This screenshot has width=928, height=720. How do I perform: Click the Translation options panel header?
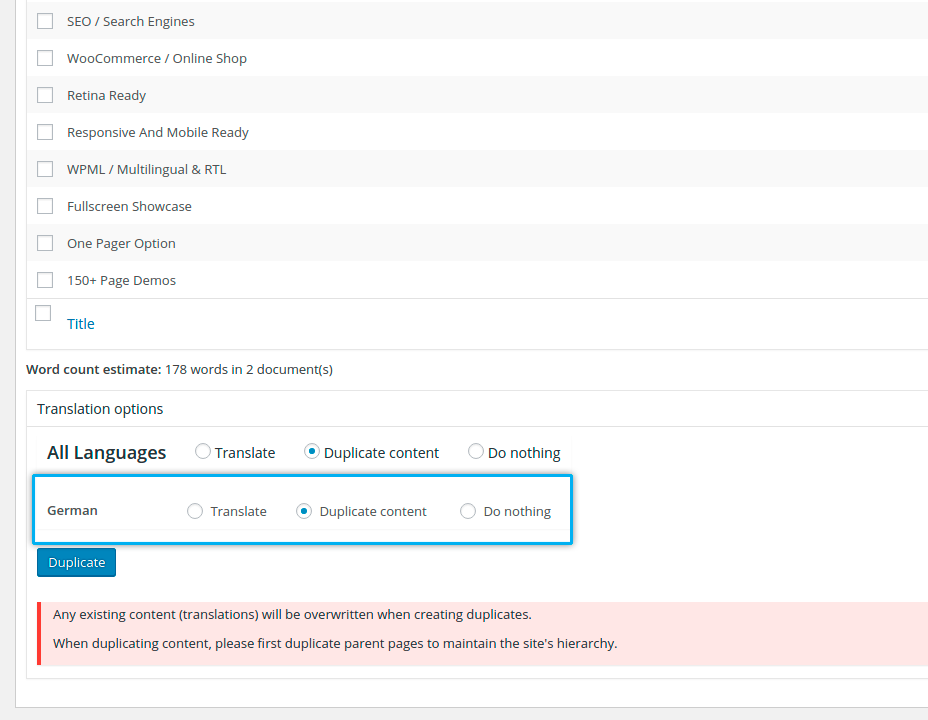100,409
